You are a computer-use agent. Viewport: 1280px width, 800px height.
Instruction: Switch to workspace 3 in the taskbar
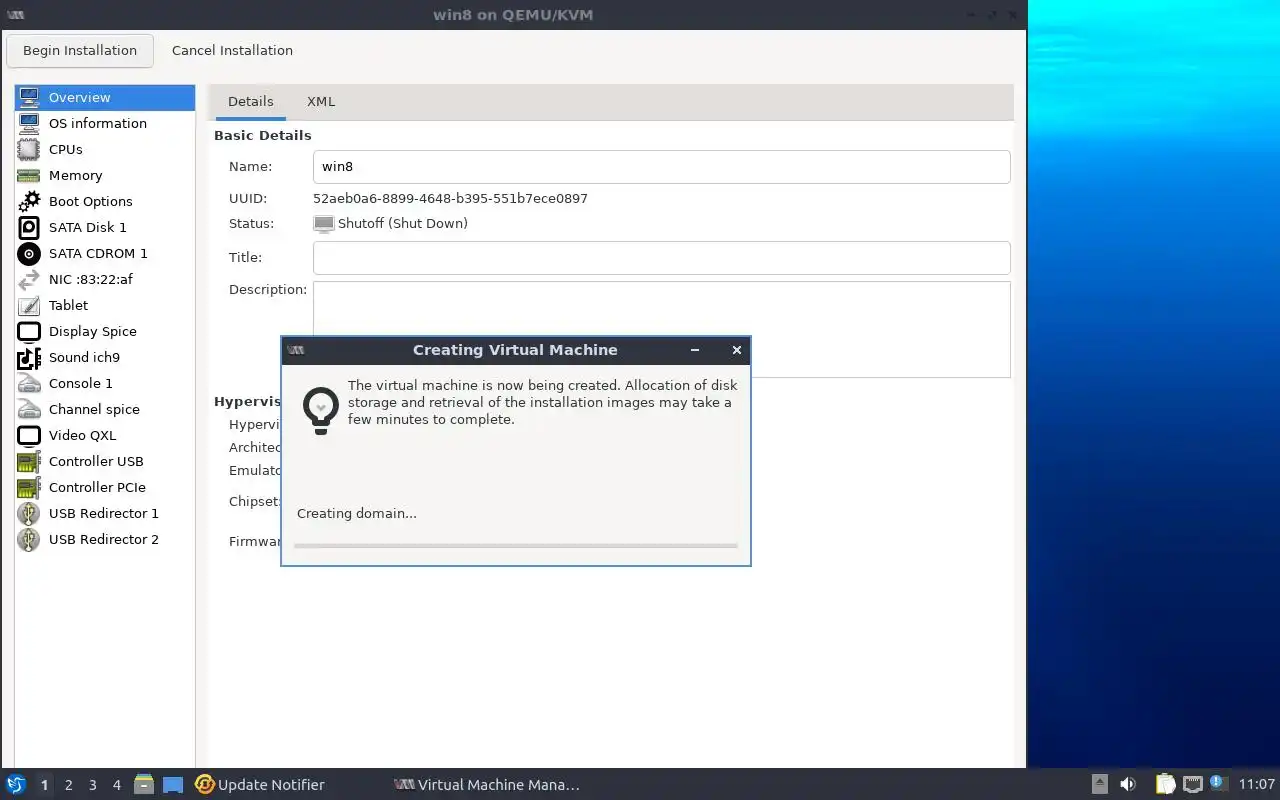[x=92, y=785]
